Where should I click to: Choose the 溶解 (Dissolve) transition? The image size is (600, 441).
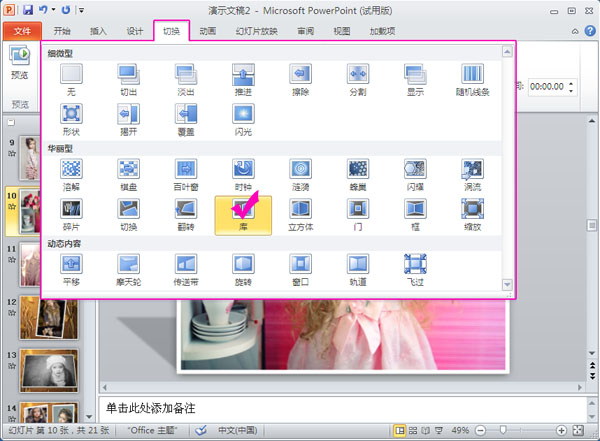pyautogui.click(x=71, y=175)
